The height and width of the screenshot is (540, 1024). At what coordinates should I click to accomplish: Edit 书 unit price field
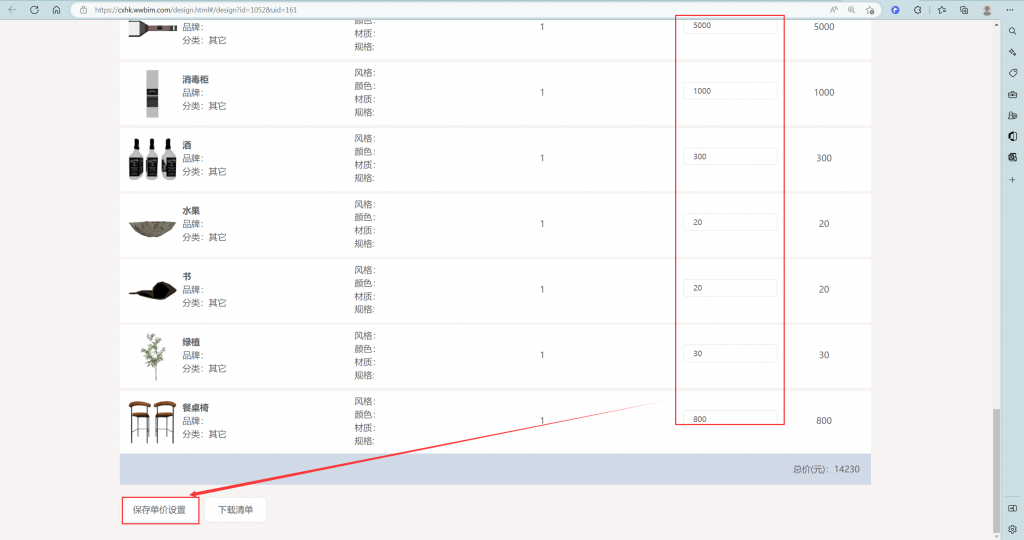coord(730,287)
